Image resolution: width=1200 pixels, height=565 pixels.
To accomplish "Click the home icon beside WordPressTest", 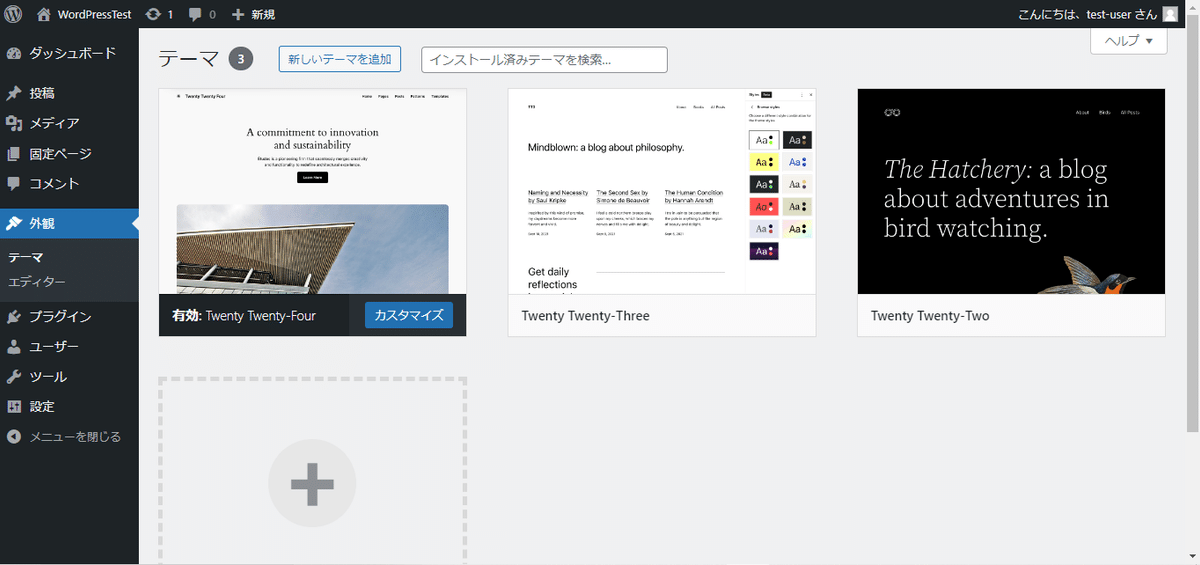I will pos(44,14).
